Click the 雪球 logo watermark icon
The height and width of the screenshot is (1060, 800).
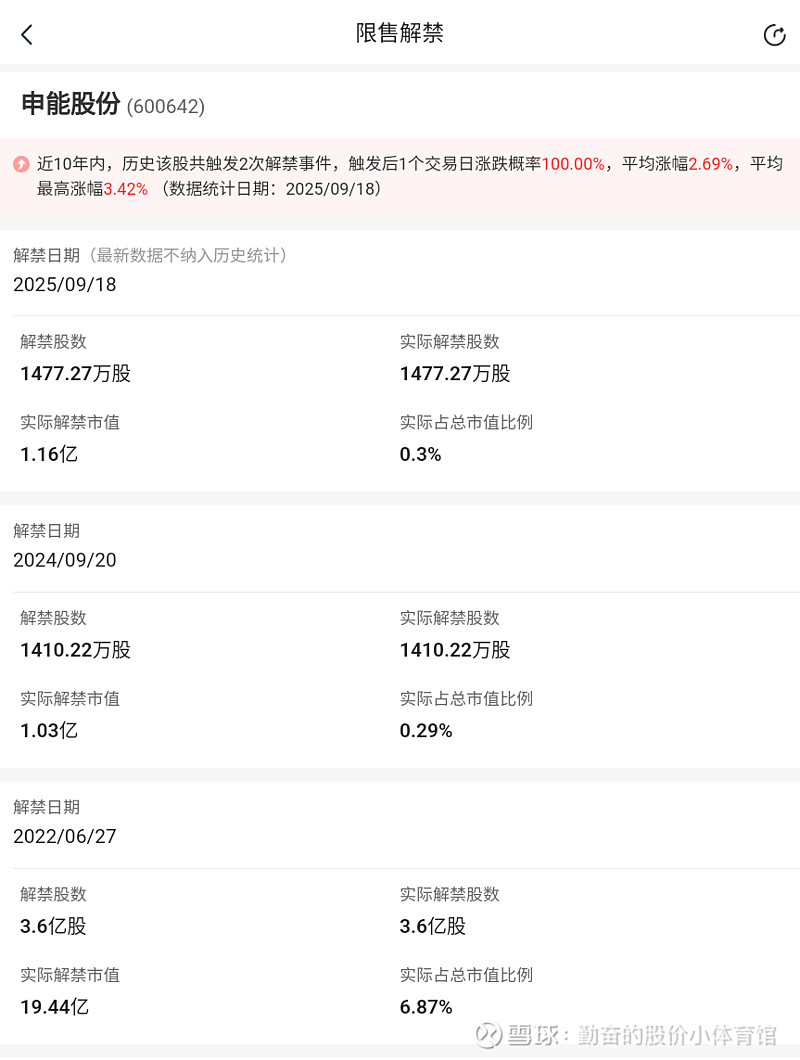488,1033
